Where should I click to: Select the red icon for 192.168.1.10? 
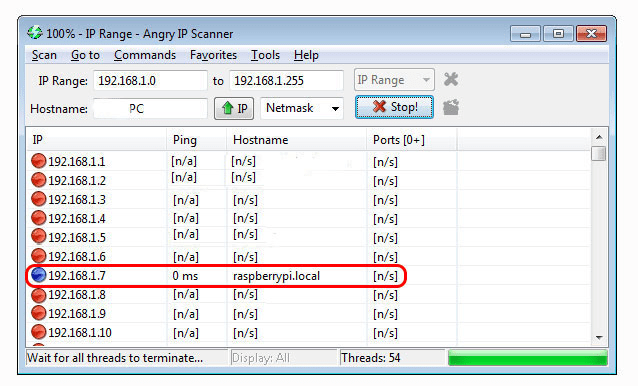pos(39,332)
